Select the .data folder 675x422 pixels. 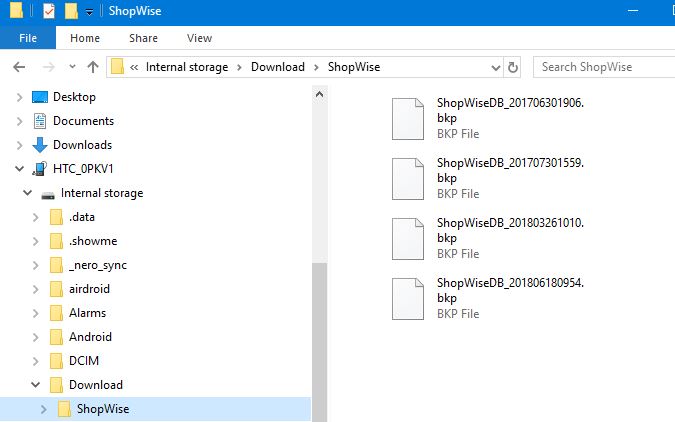[x=82, y=217]
